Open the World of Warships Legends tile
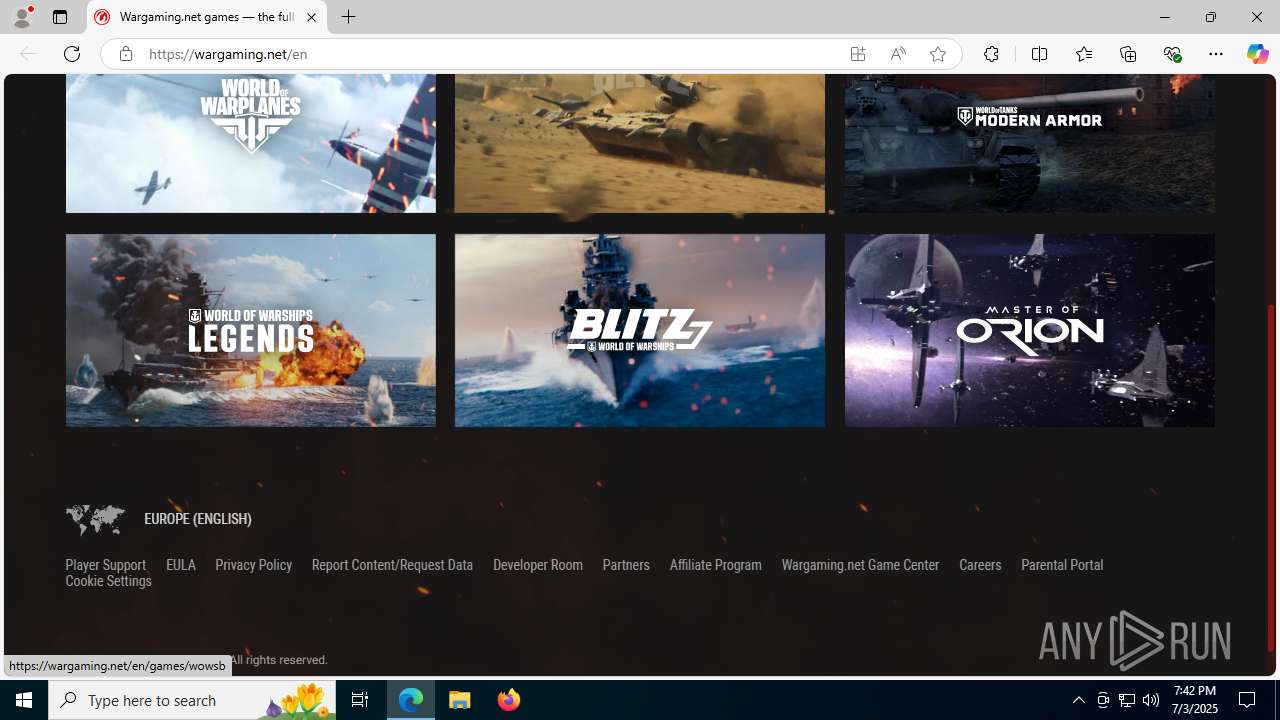The image size is (1280, 720). [x=250, y=330]
